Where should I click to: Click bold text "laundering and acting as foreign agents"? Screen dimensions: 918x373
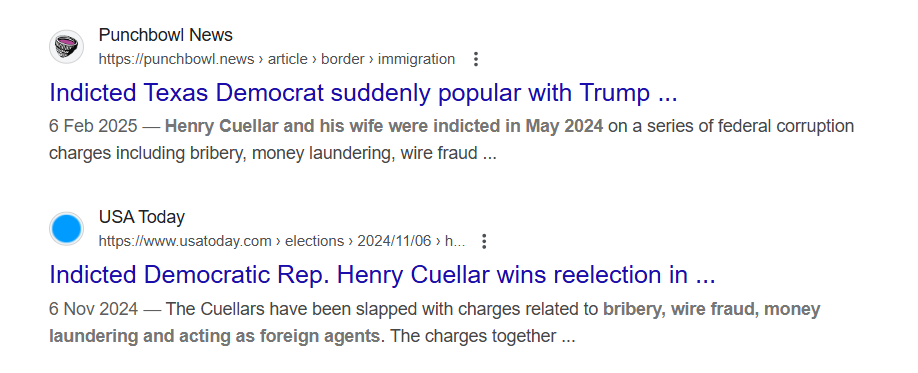pyautogui.click(x=214, y=336)
